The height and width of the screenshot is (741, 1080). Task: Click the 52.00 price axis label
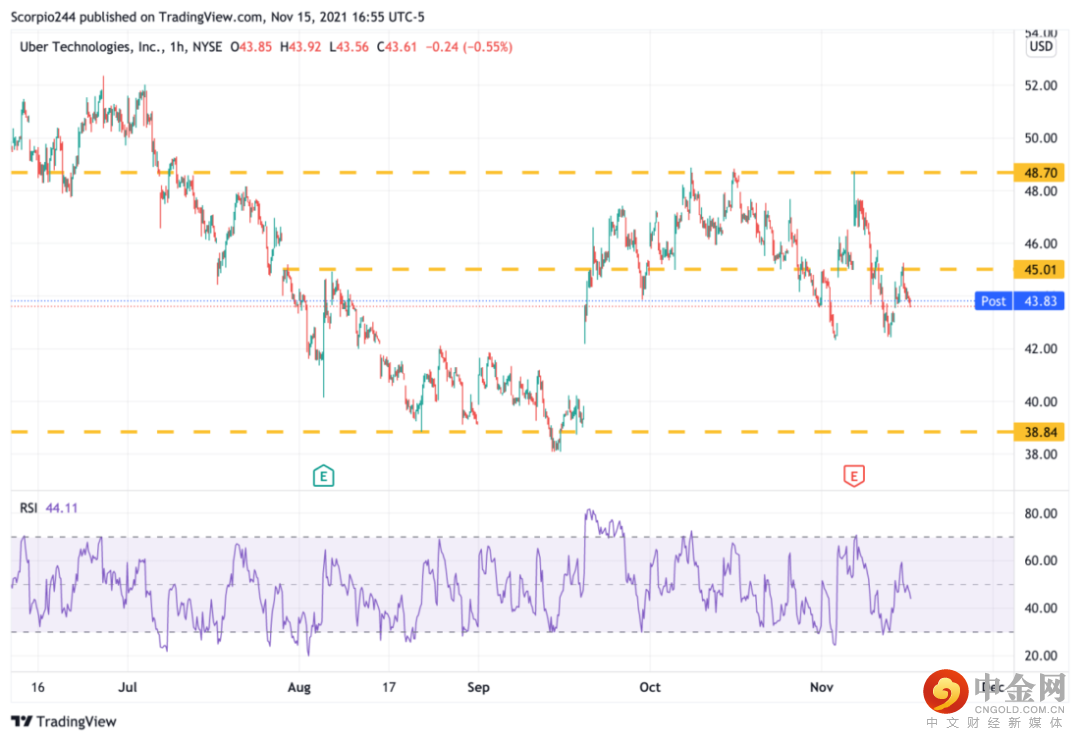pos(1040,85)
